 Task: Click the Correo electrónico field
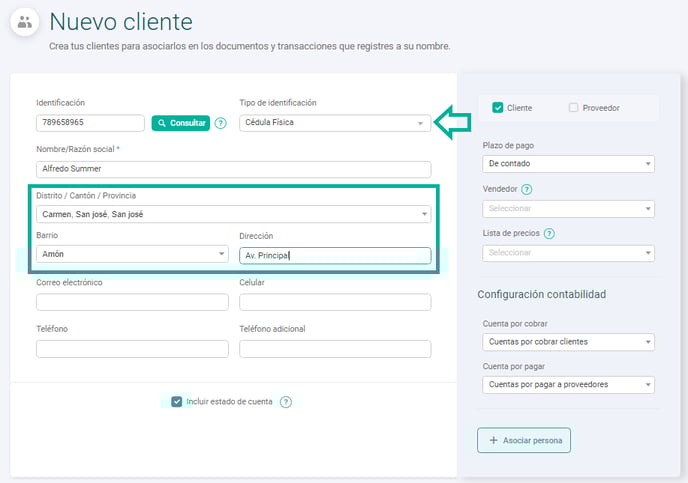[x=132, y=302]
